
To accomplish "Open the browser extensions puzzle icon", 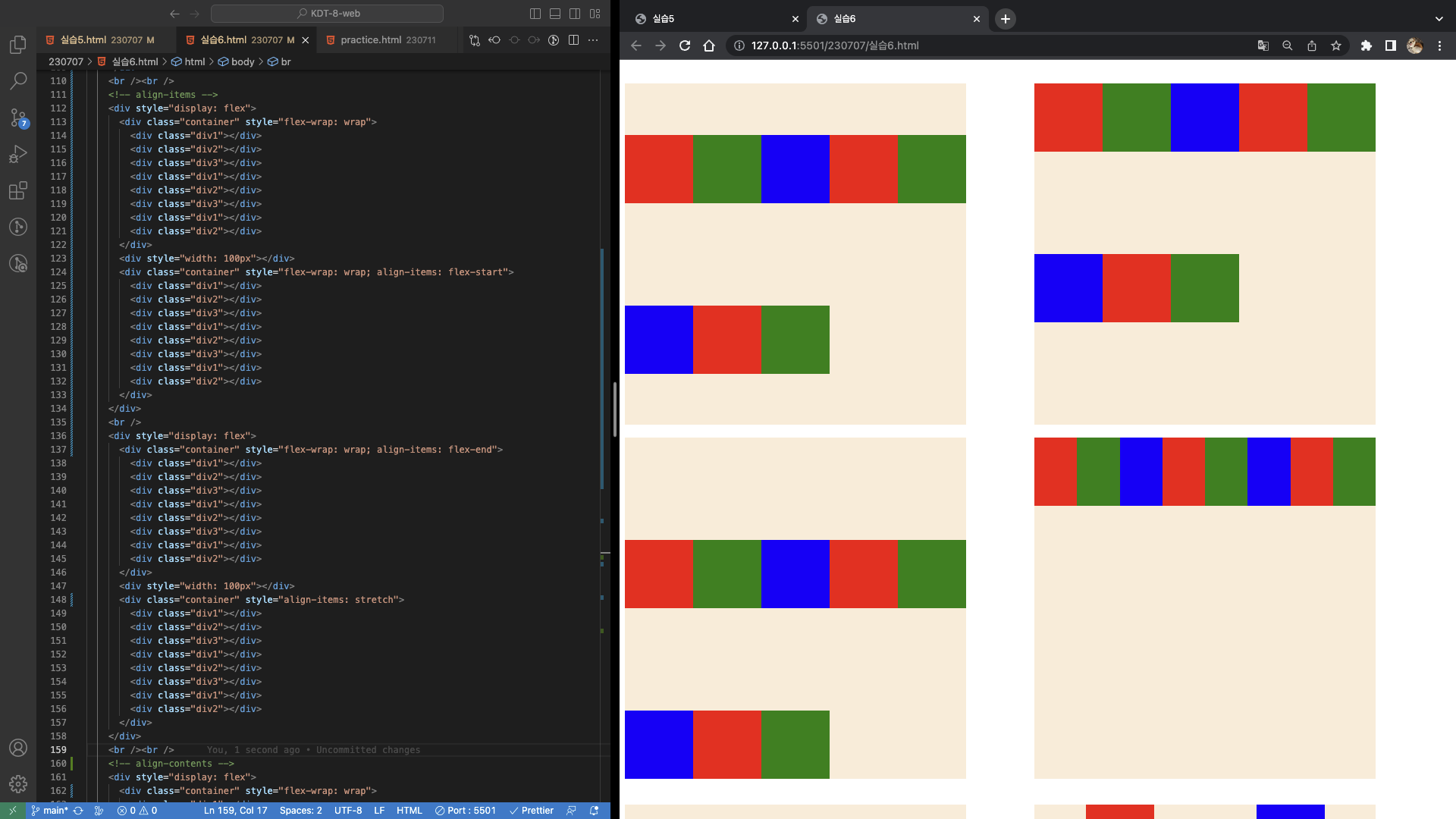I will pyautogui.click(x=1367, y=45).
